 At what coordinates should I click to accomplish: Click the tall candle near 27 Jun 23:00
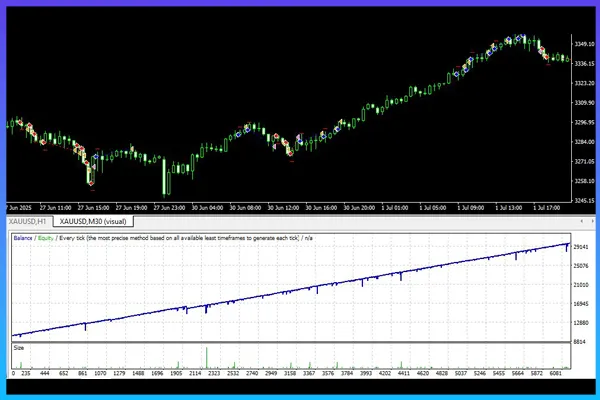[165, 172]
